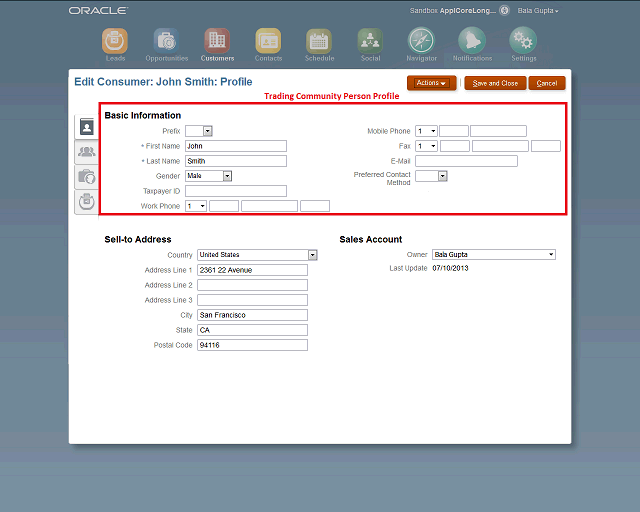
Task: Open the Schedule calendar icon
Action: coord(319,41)
